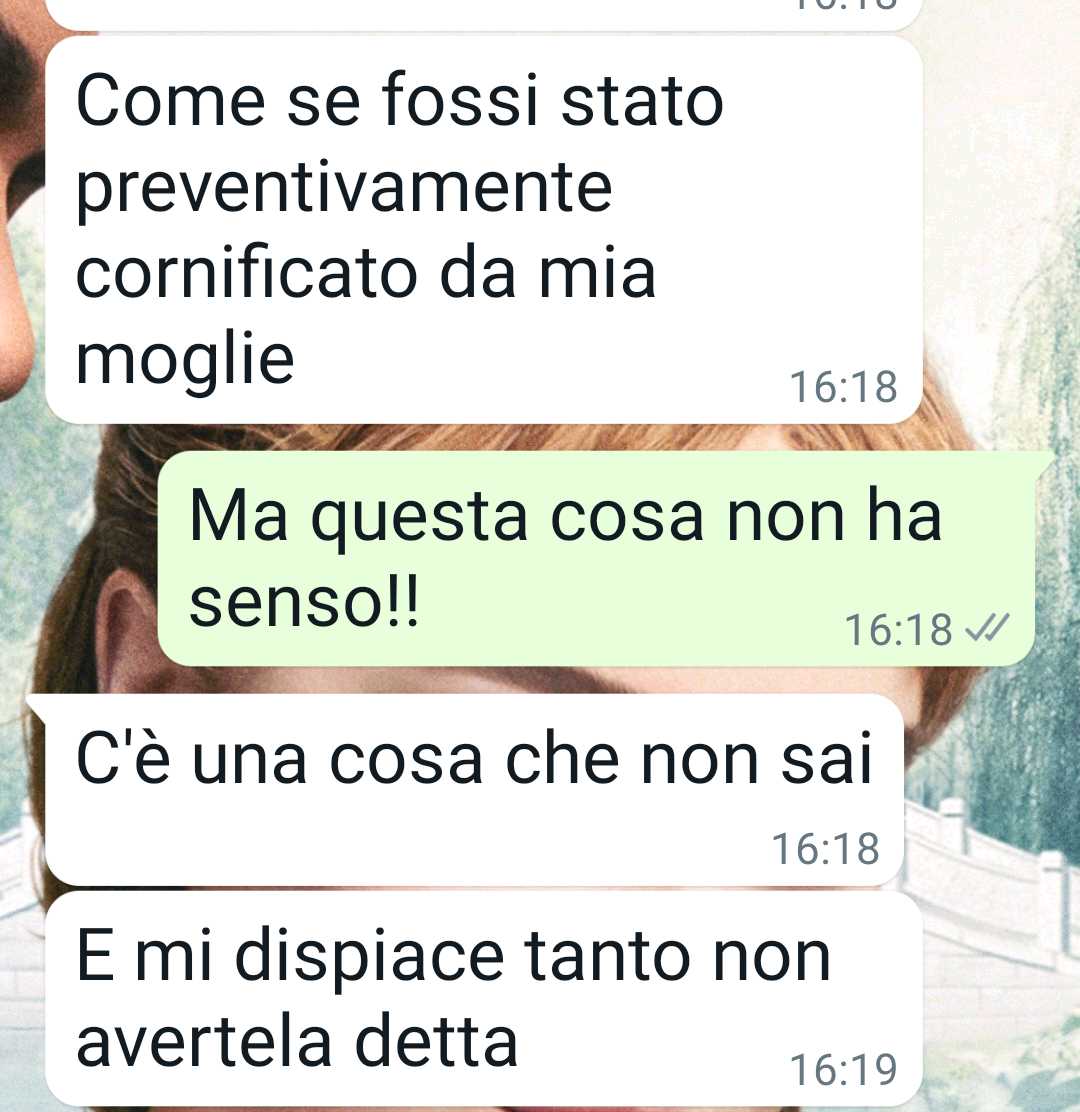
Task: Tap the partially visible bubble at the top
Action: click(x=484, y=14)
